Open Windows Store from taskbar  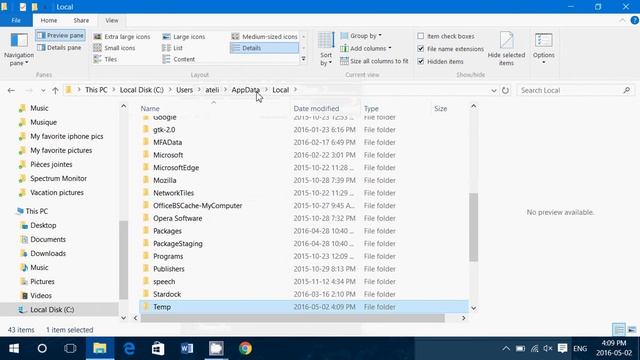pyautogui.click(x=158, y=349)
